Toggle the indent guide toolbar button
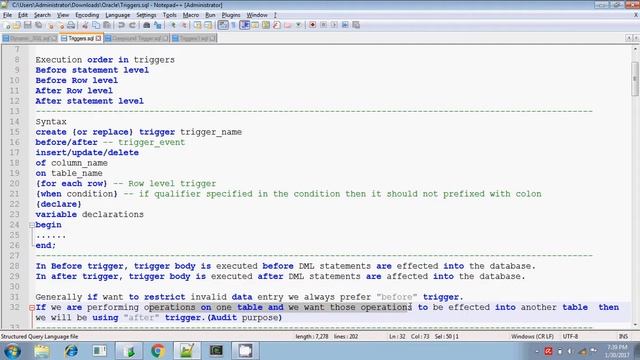Screen dimensions: 640x360 click(244, 25)
